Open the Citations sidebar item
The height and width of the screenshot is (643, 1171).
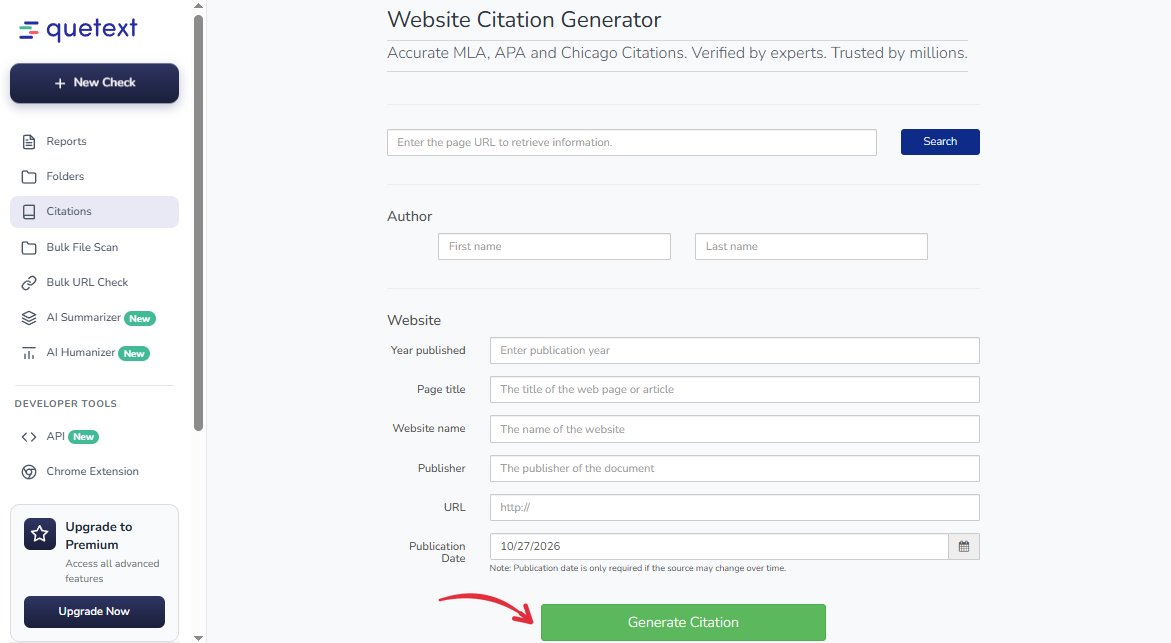[94, 212]
